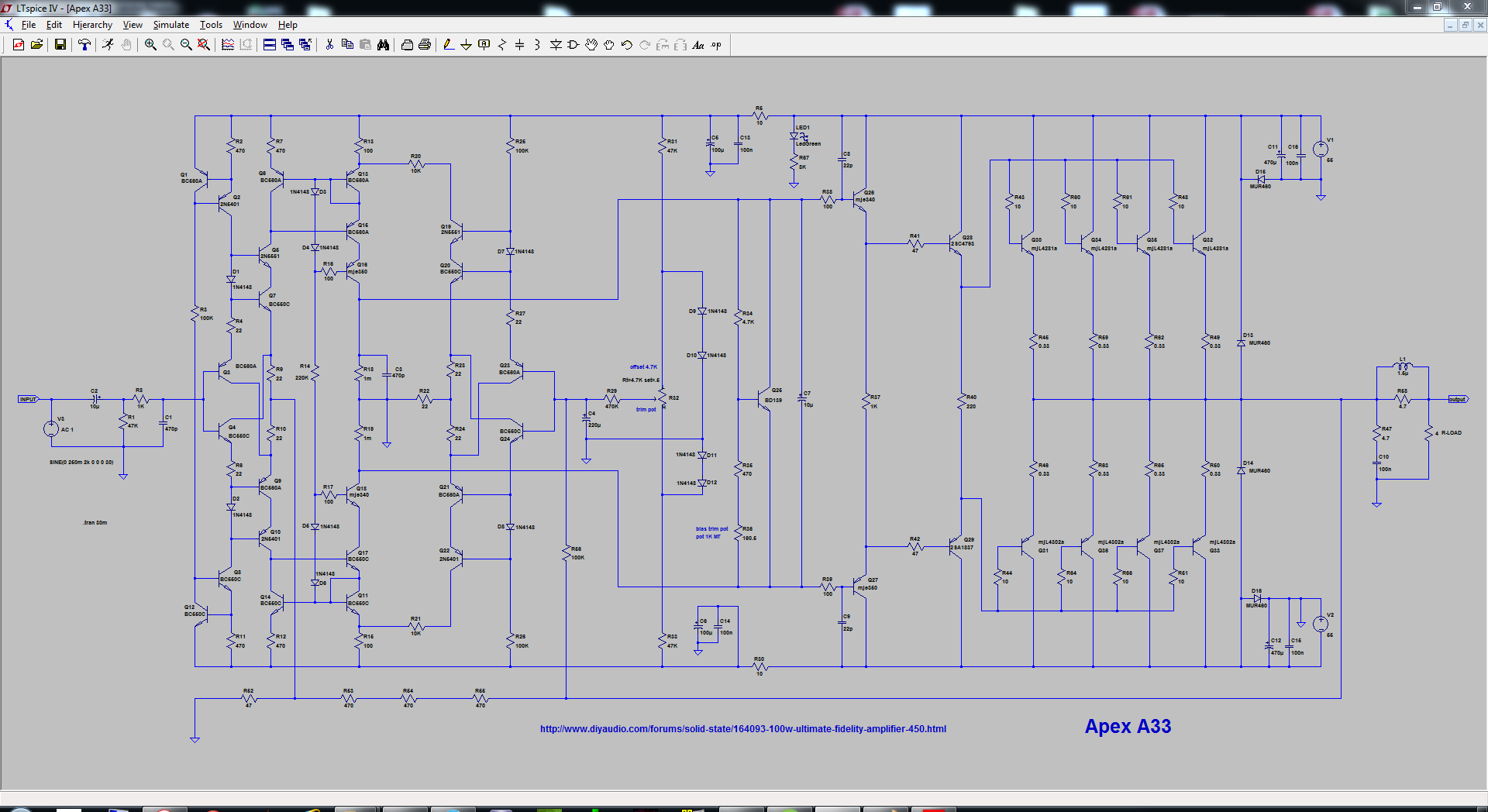Open the component gate icon
This screenshot has height=812, width=1488.
(573, 45)
